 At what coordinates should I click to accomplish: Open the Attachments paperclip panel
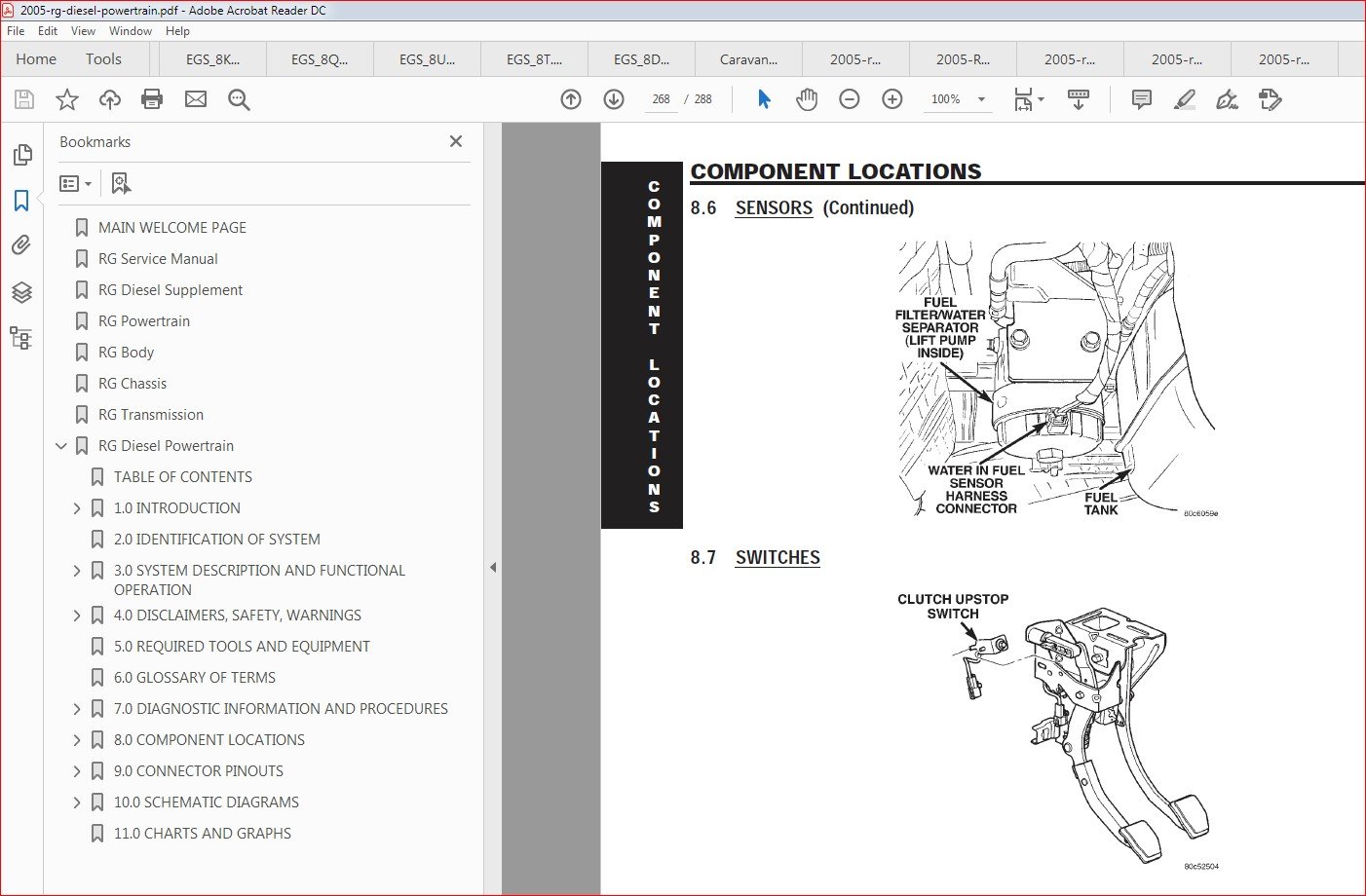point(22,245)
